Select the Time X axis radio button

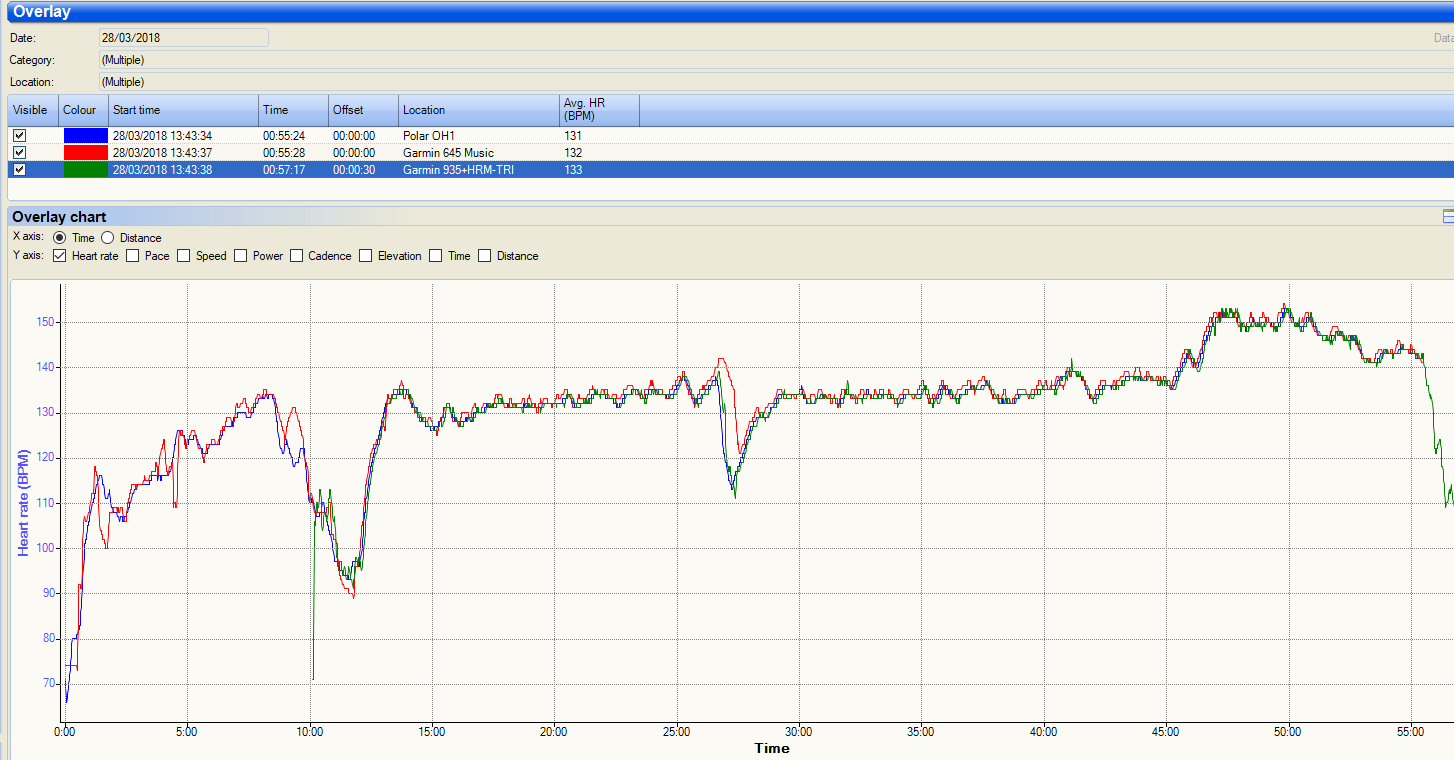click(x=60, y=238)
